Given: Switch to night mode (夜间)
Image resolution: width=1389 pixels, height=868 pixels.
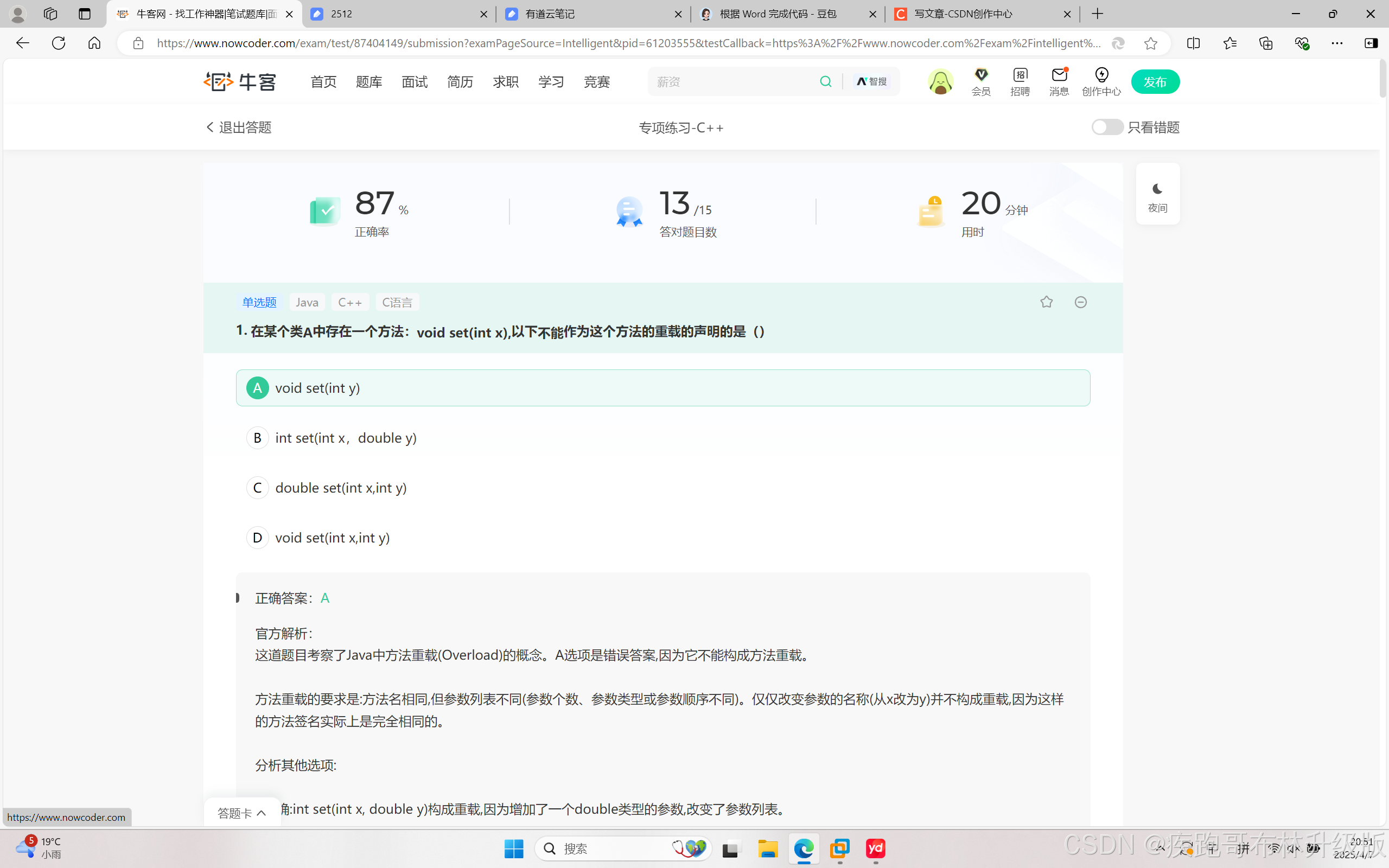Looking at the screenshot, I should coord(1157,195).
